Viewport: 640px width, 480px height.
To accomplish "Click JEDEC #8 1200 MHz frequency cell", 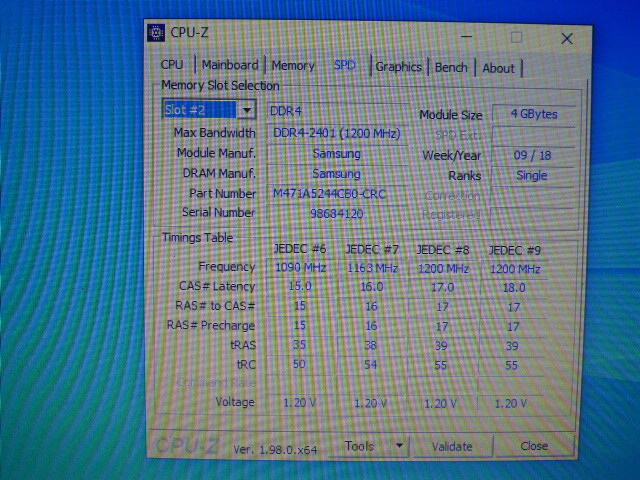I will [443, 269].
